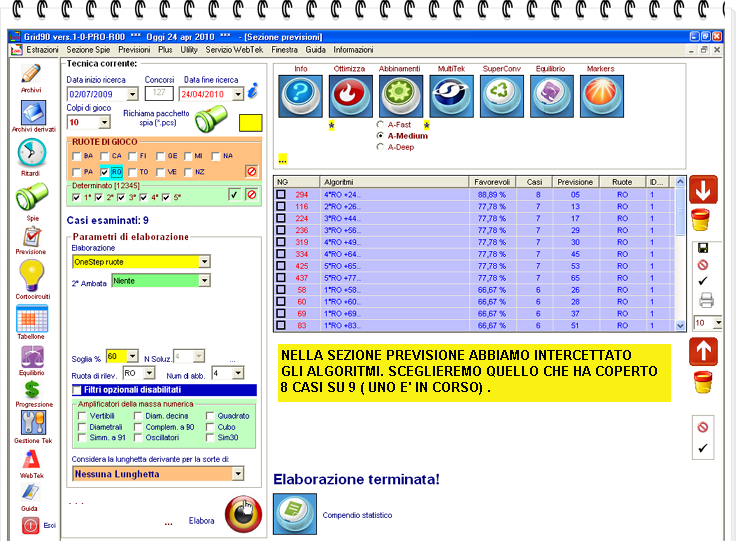This screenshot has height=541, width=736.
Task: Open the Previsione sidebar icon
Action: pyautogui.click(x=32, y=237)
